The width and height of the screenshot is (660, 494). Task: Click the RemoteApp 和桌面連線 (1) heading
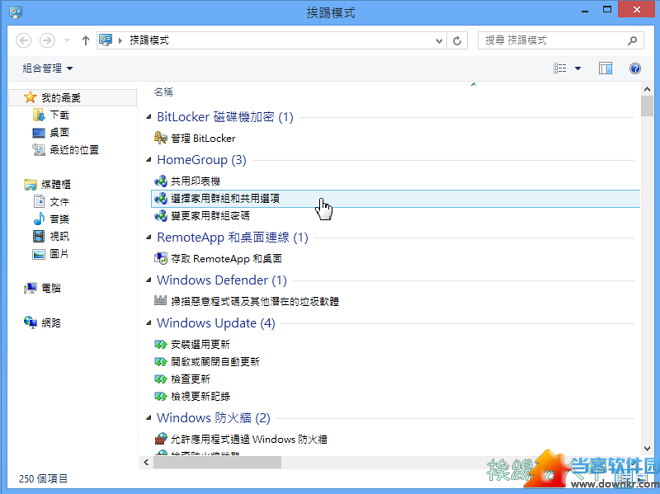coord(232,237)
